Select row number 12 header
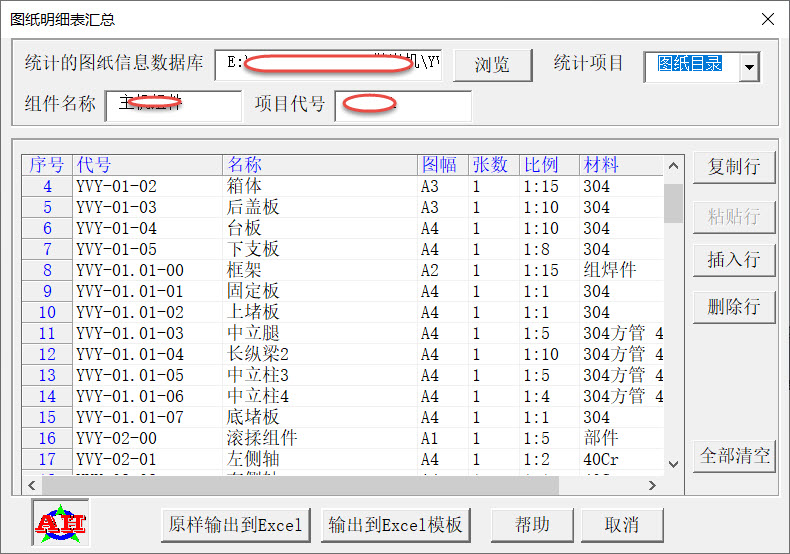790x554 pixels. click(47, 355)
